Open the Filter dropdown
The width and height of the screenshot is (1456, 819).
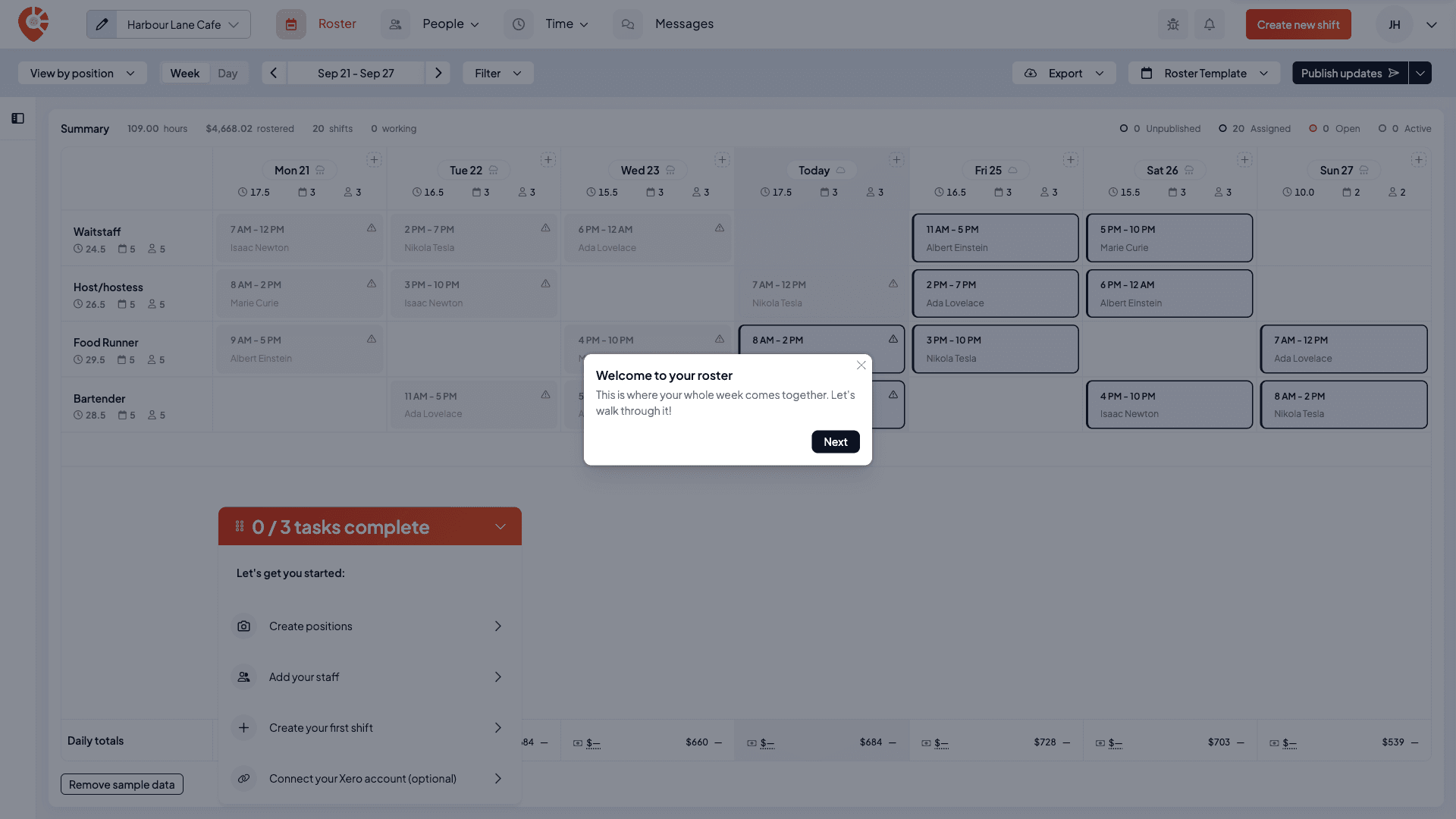point(498,73)
